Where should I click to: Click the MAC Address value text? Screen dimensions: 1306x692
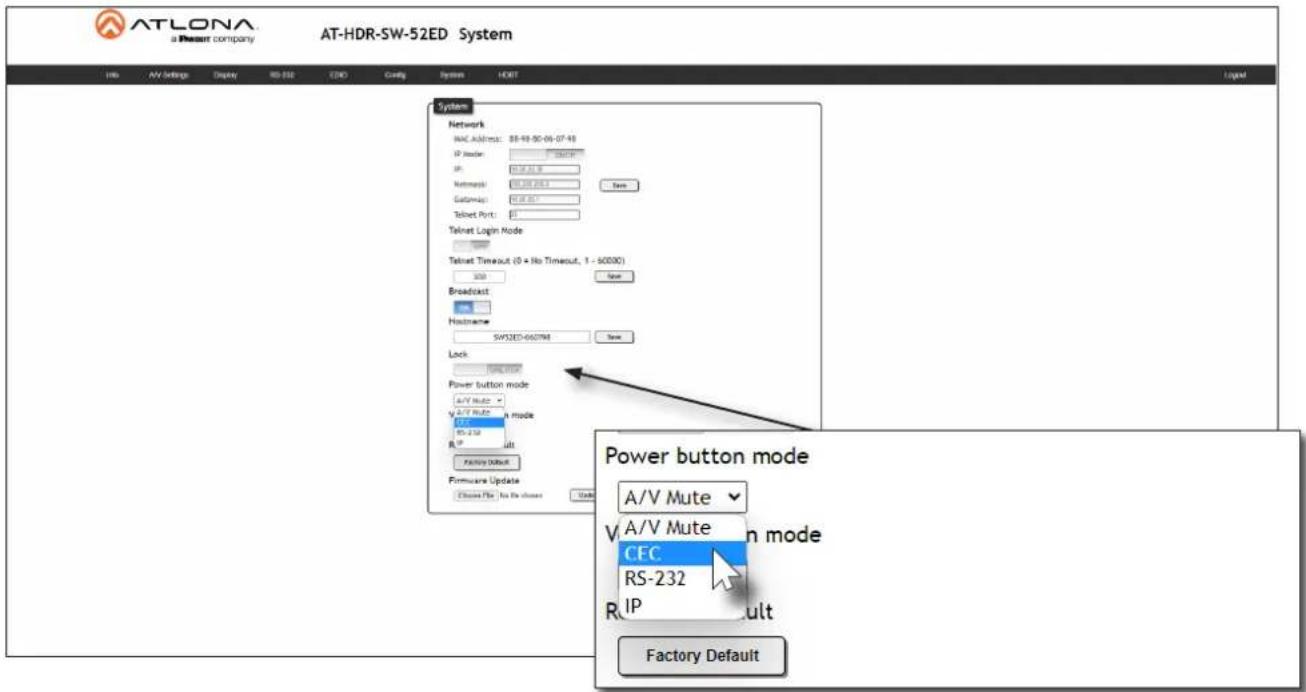(543, 139)
